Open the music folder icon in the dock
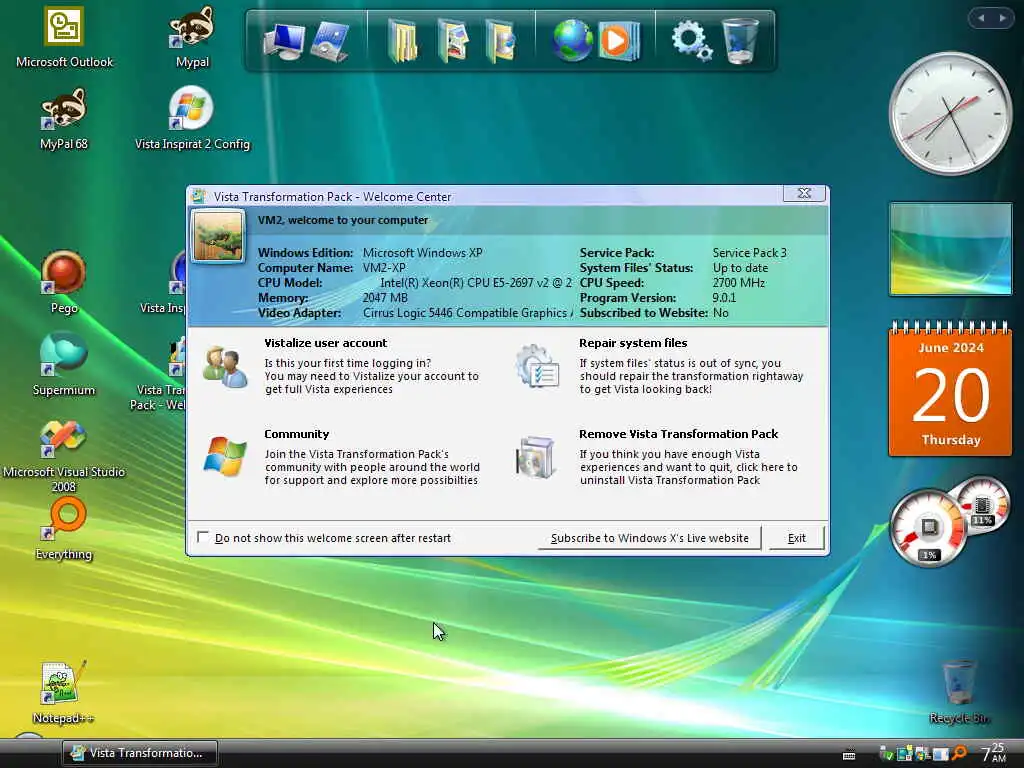Image resolution: width=1024 pixels, height=768 pixels. (x=502, y=40)
